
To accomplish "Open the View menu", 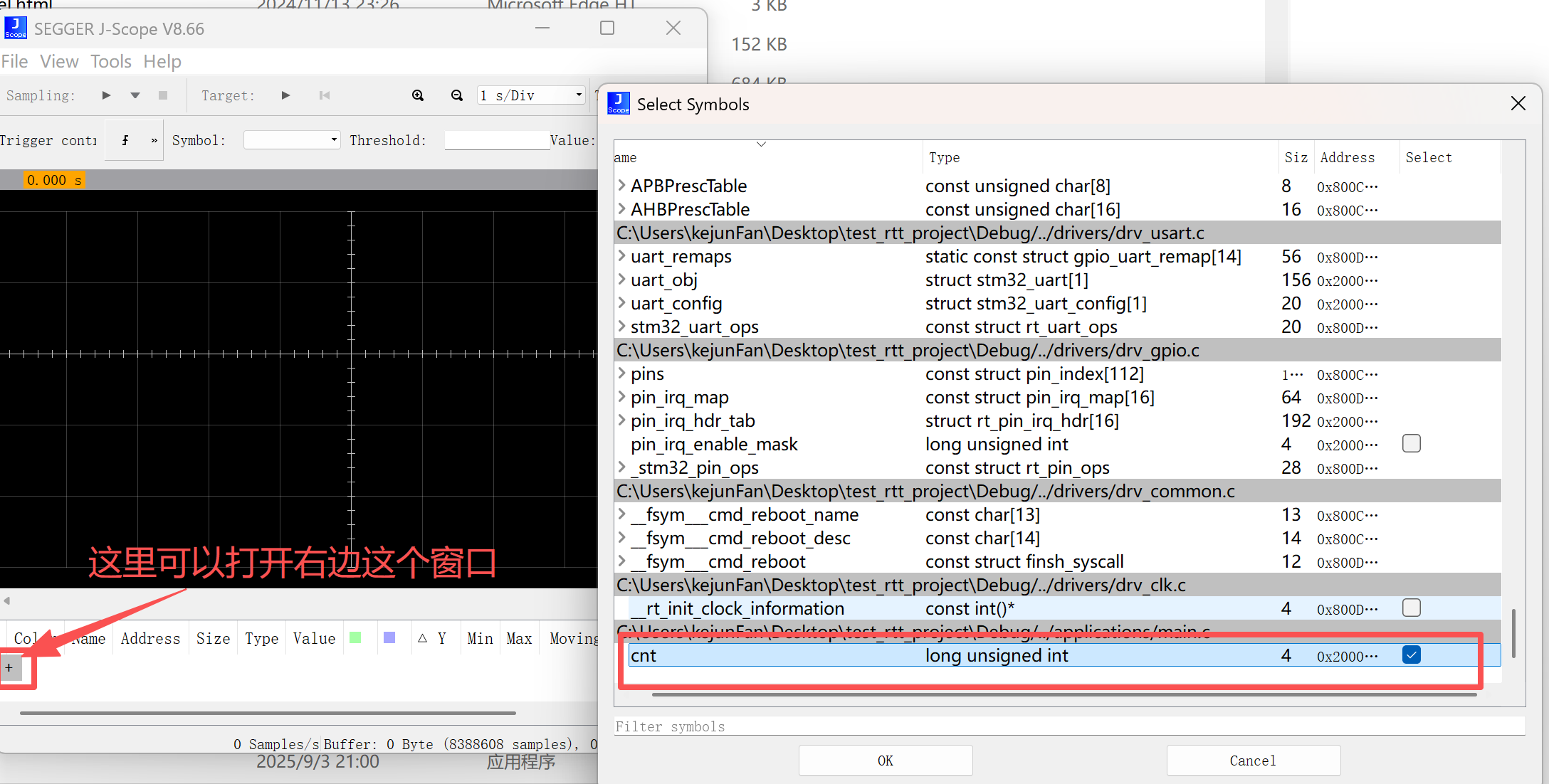I will (x=59, y=62).
